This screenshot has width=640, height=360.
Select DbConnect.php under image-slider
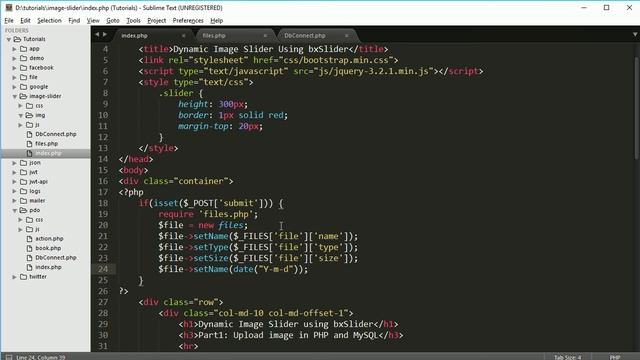point(56,134)
